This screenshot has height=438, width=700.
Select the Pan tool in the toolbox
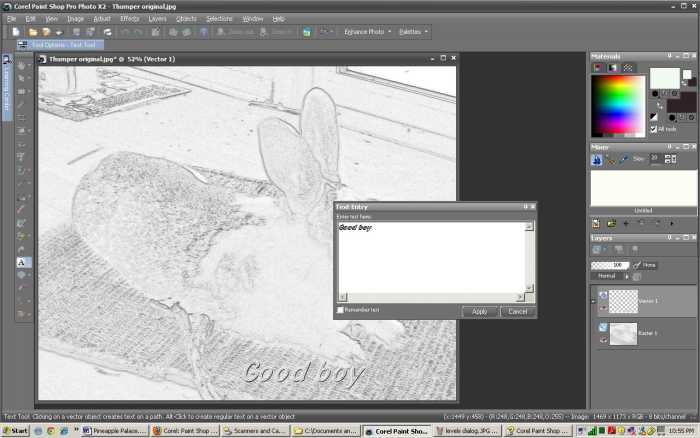click(21, 65)
